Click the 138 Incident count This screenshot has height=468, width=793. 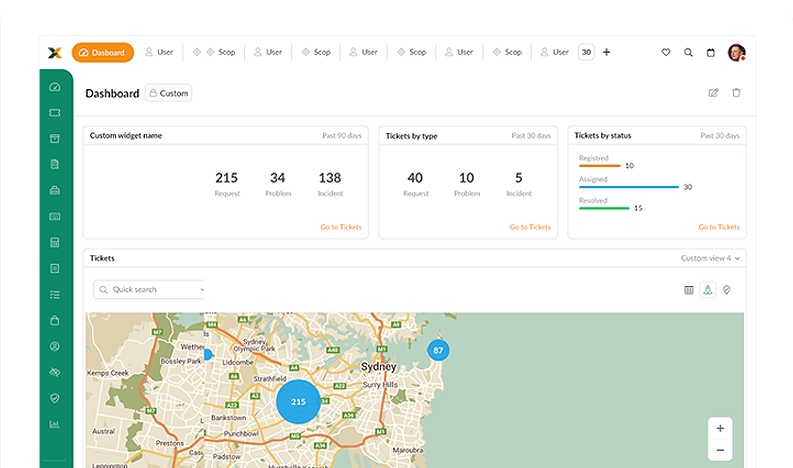tap(330, 178)
